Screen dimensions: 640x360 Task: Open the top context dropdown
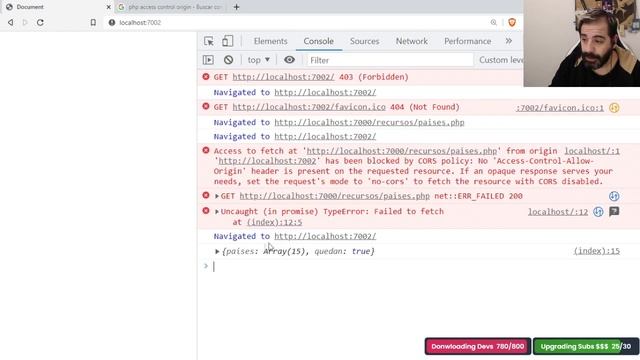coord(258,60)
